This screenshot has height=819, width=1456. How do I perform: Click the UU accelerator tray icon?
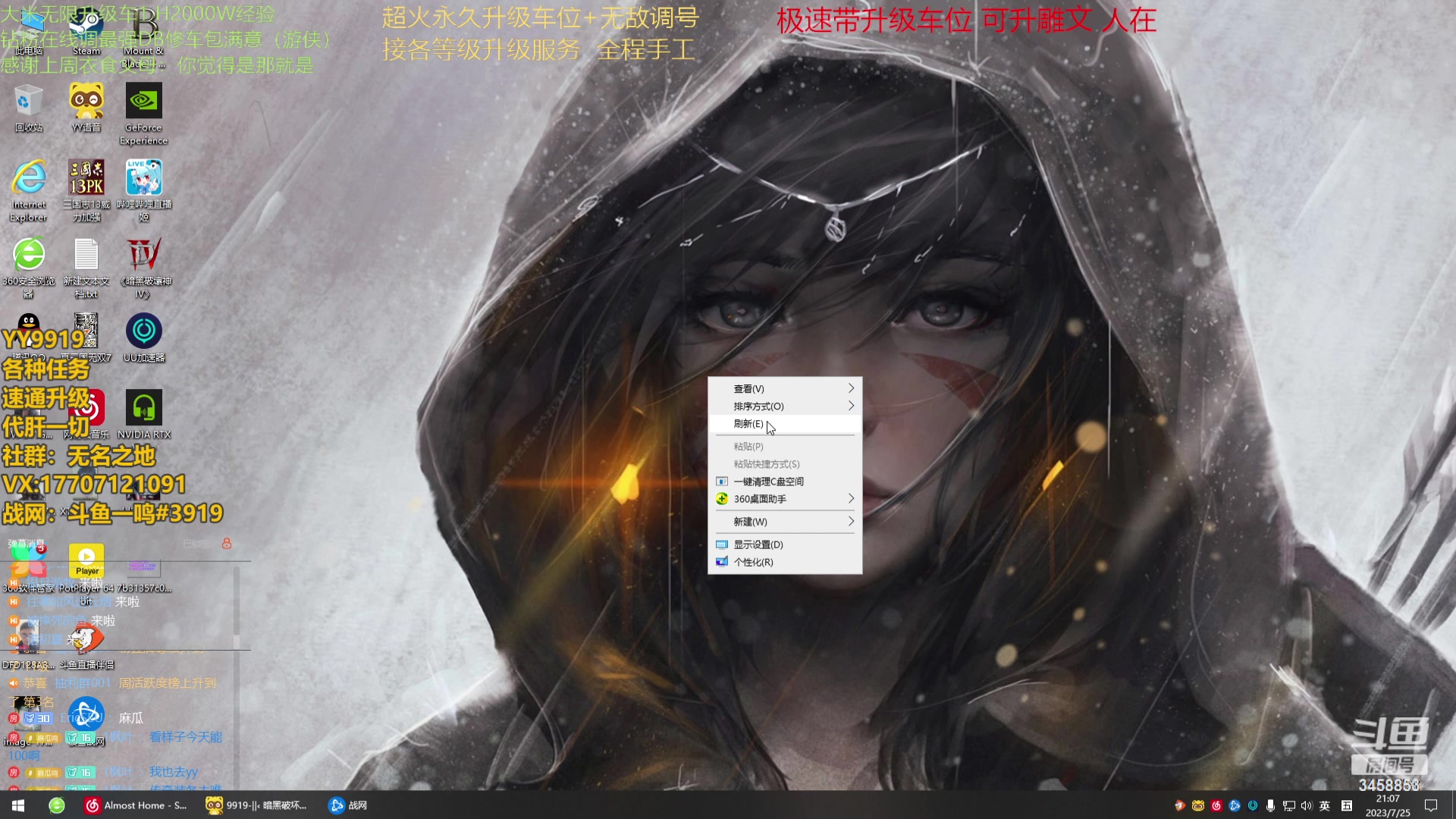coord(1253,805)
